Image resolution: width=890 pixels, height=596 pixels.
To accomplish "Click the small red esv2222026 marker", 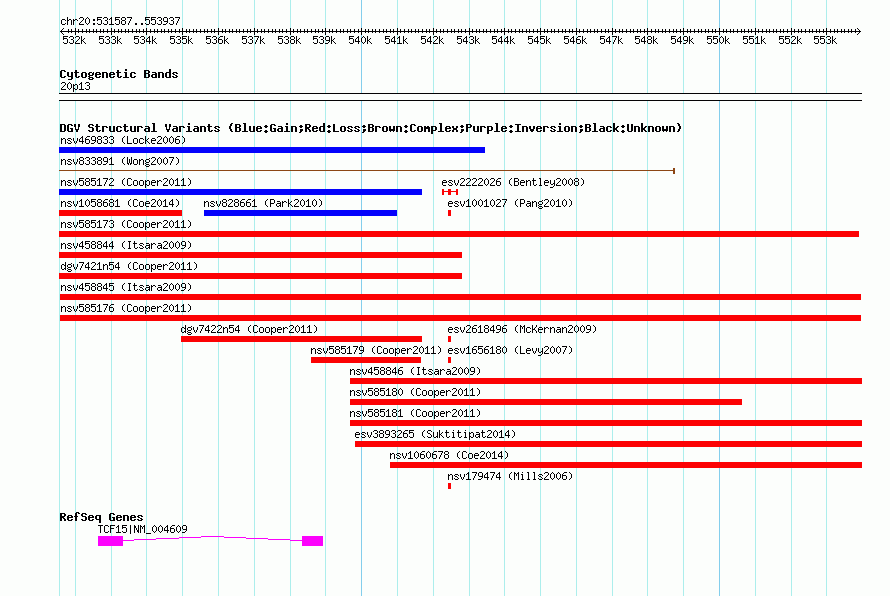I will click(450, 192).
